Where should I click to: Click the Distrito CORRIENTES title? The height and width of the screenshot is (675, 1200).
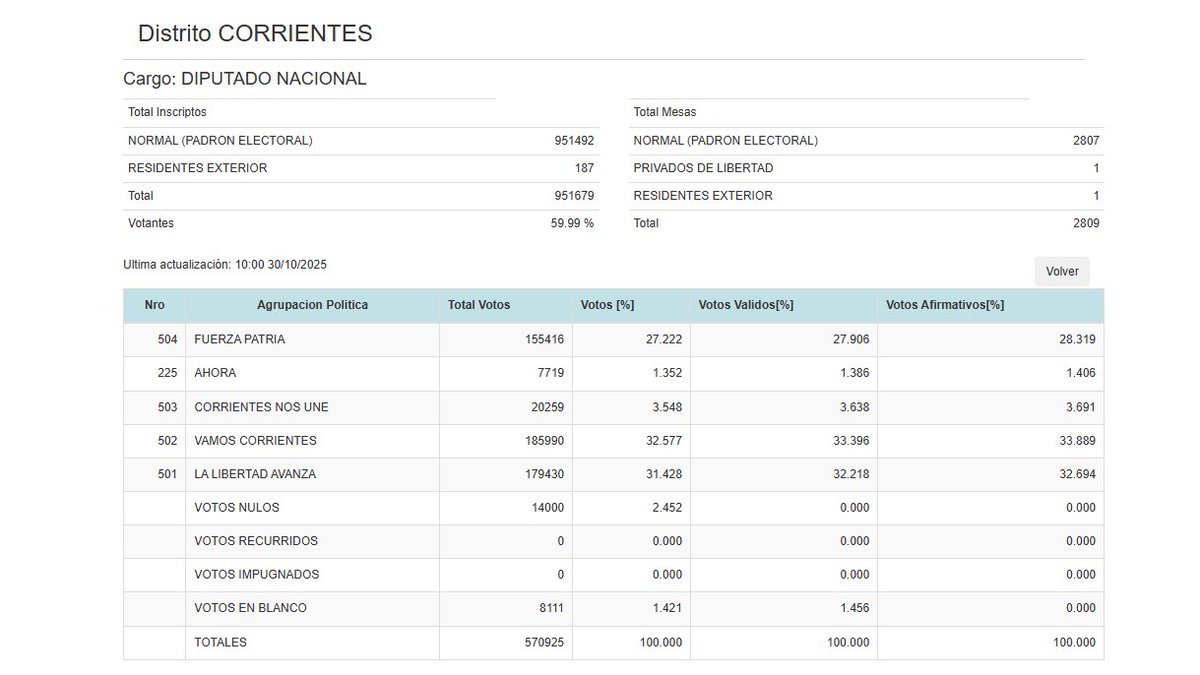pyautogui.click(x=254, y=32)
